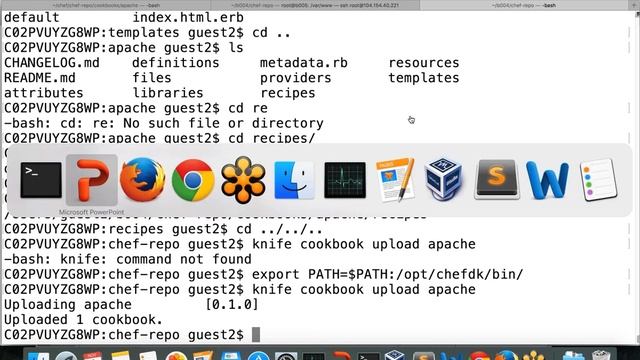Switch to the cookbooks/apache bash tab
Image resolution: width=640 pixels, height=360 pixels.
tap(106, 5)
